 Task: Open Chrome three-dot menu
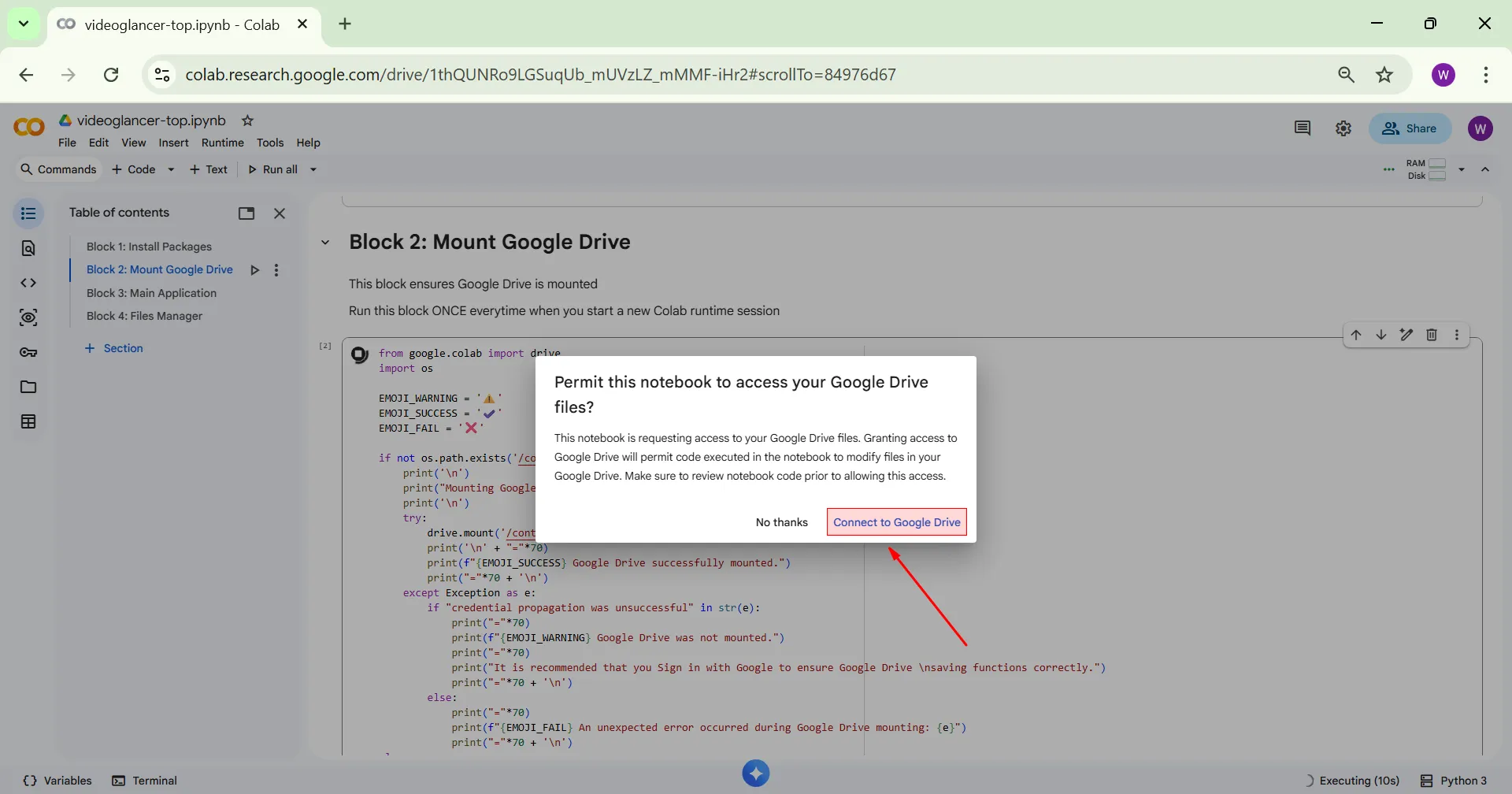[1486, 75]
